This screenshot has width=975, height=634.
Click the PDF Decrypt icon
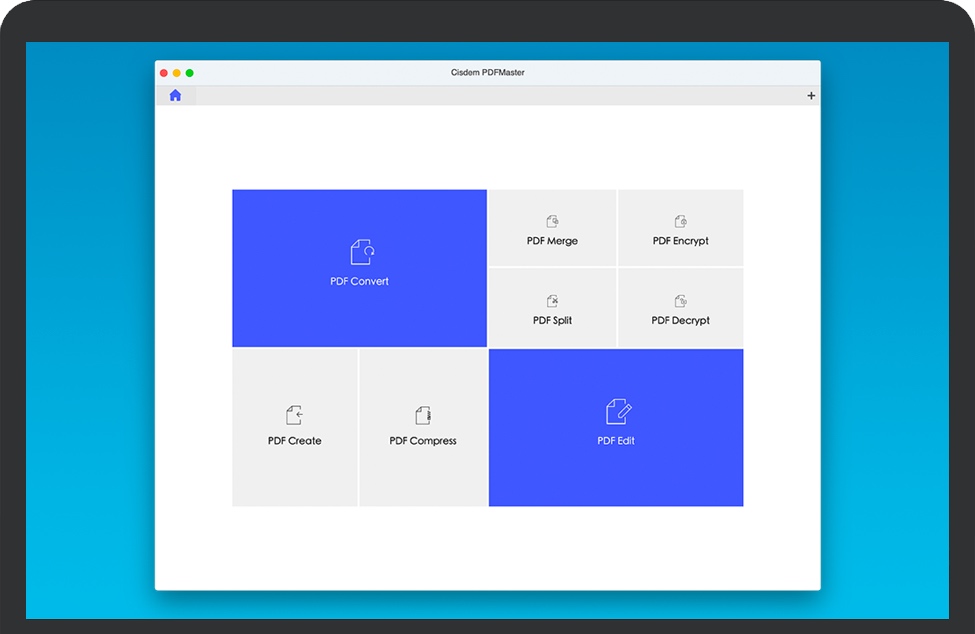[680, 301]
